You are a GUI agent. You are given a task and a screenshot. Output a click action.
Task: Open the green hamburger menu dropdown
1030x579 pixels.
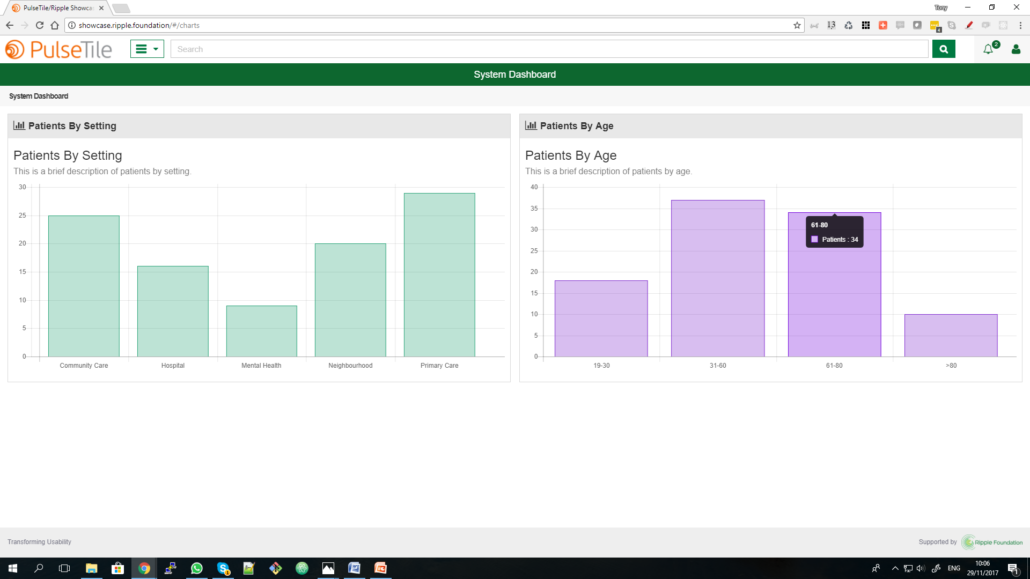pyautogui.click(x=146, y=49)
